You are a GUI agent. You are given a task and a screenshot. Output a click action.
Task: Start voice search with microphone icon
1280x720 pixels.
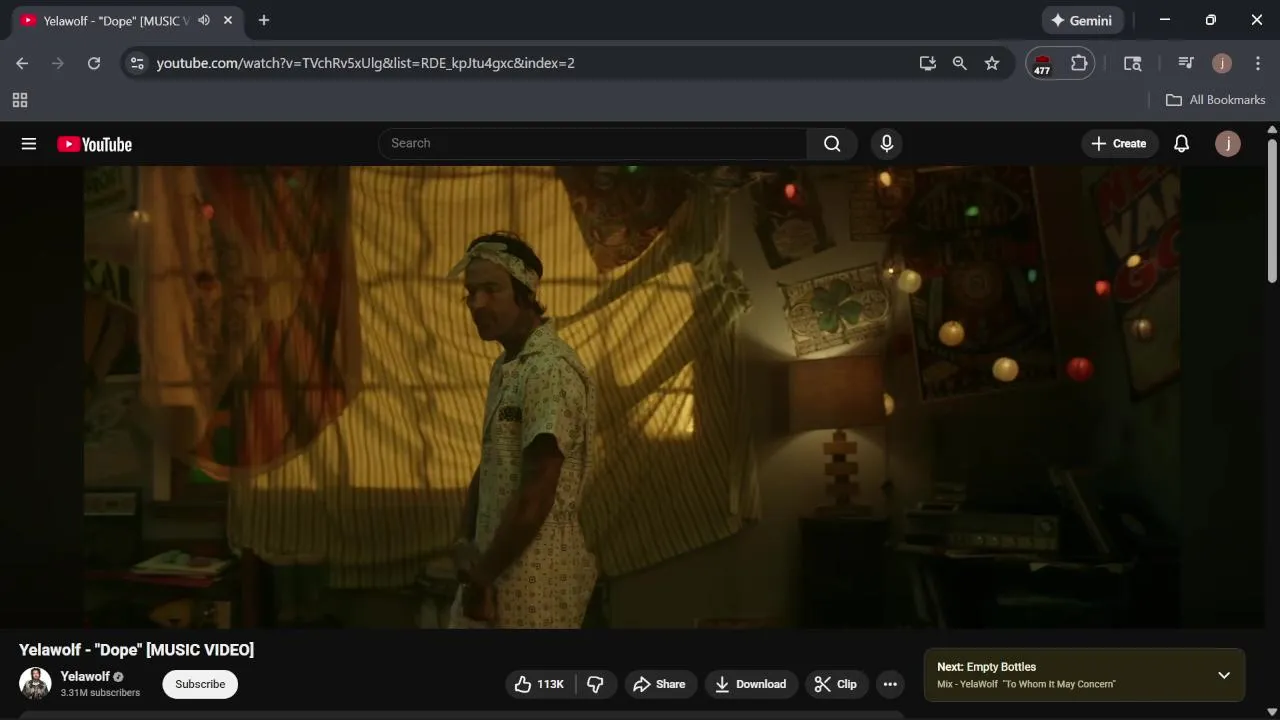click(x=886, y=144)
